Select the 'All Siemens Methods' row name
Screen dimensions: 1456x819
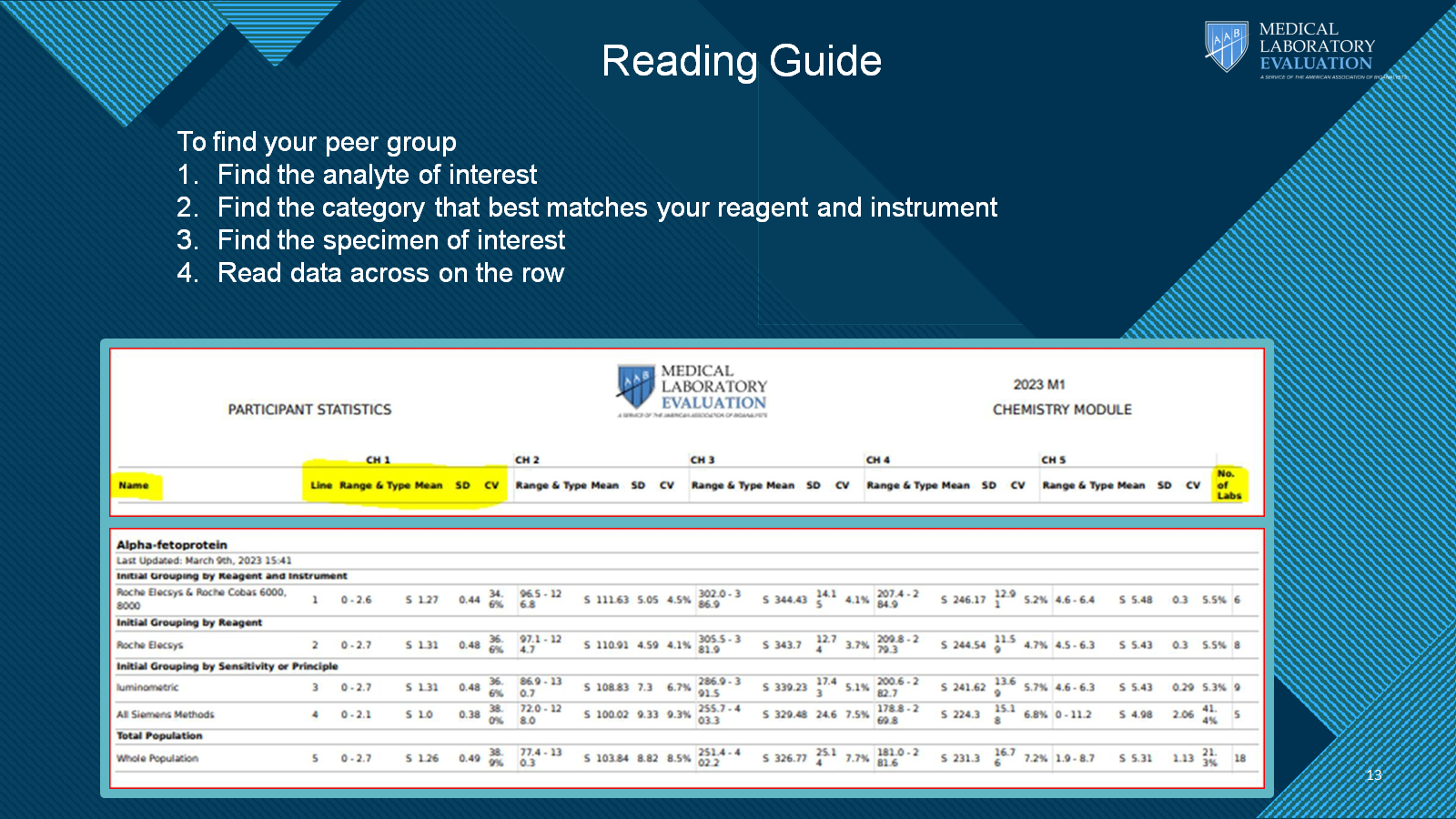point(165,714)
